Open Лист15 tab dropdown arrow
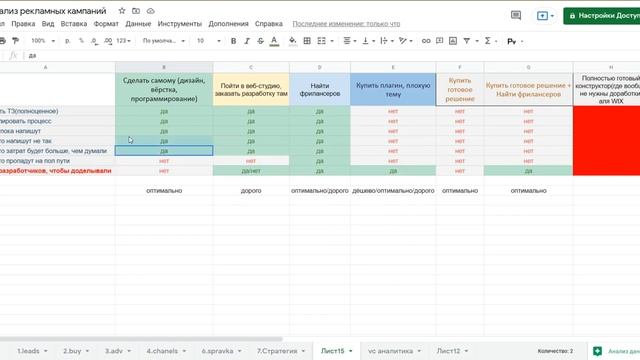This screenshot has width=640, height=360. (x=351, y=351)
